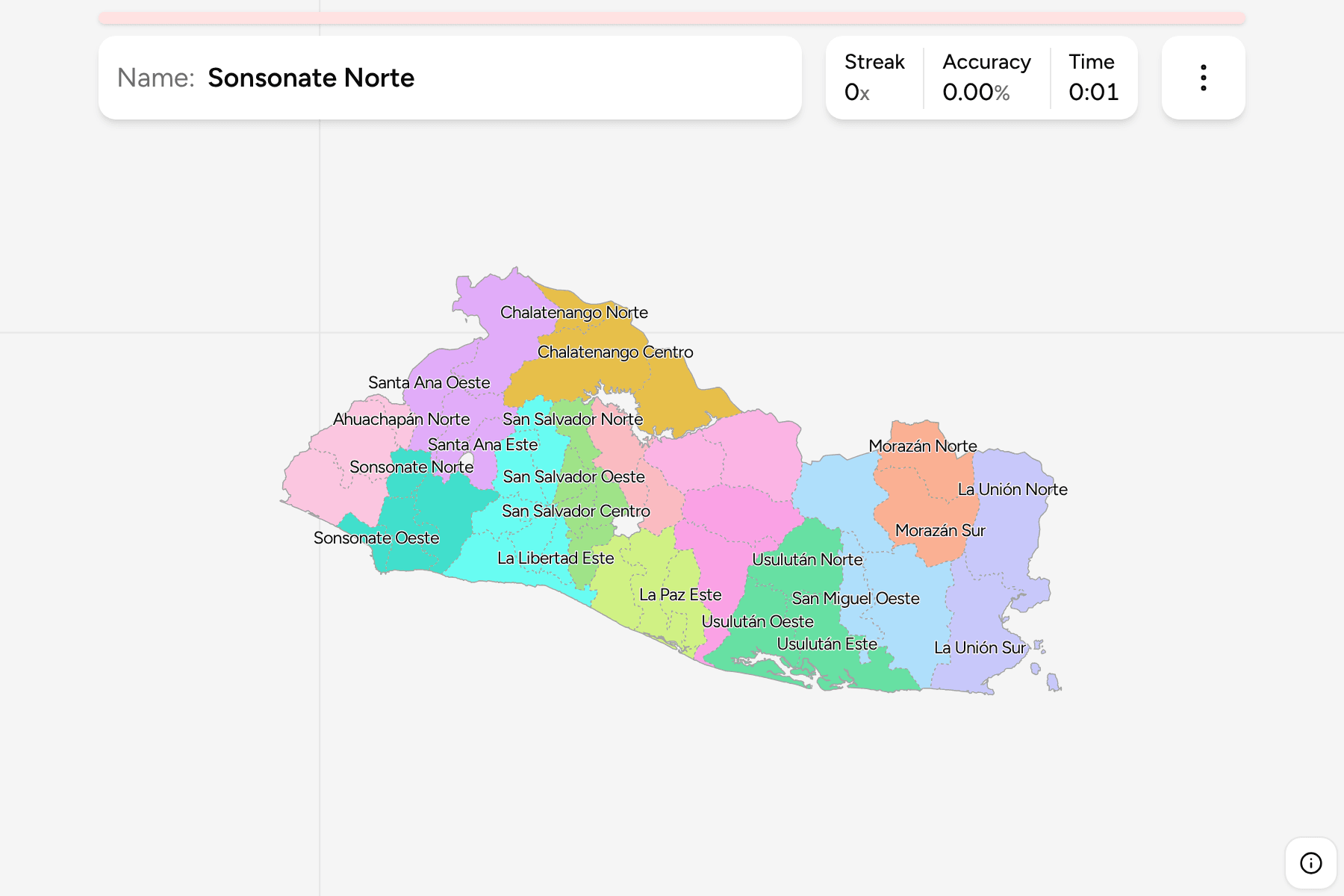Select the Santa Ana Este label
The height and width of the screenshot is (896, 1344).
[x=482, y=444]
